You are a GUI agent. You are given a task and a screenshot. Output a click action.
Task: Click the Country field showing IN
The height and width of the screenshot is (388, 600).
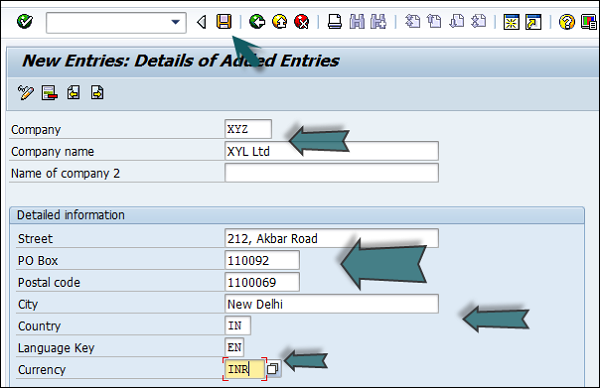[238, 326]
